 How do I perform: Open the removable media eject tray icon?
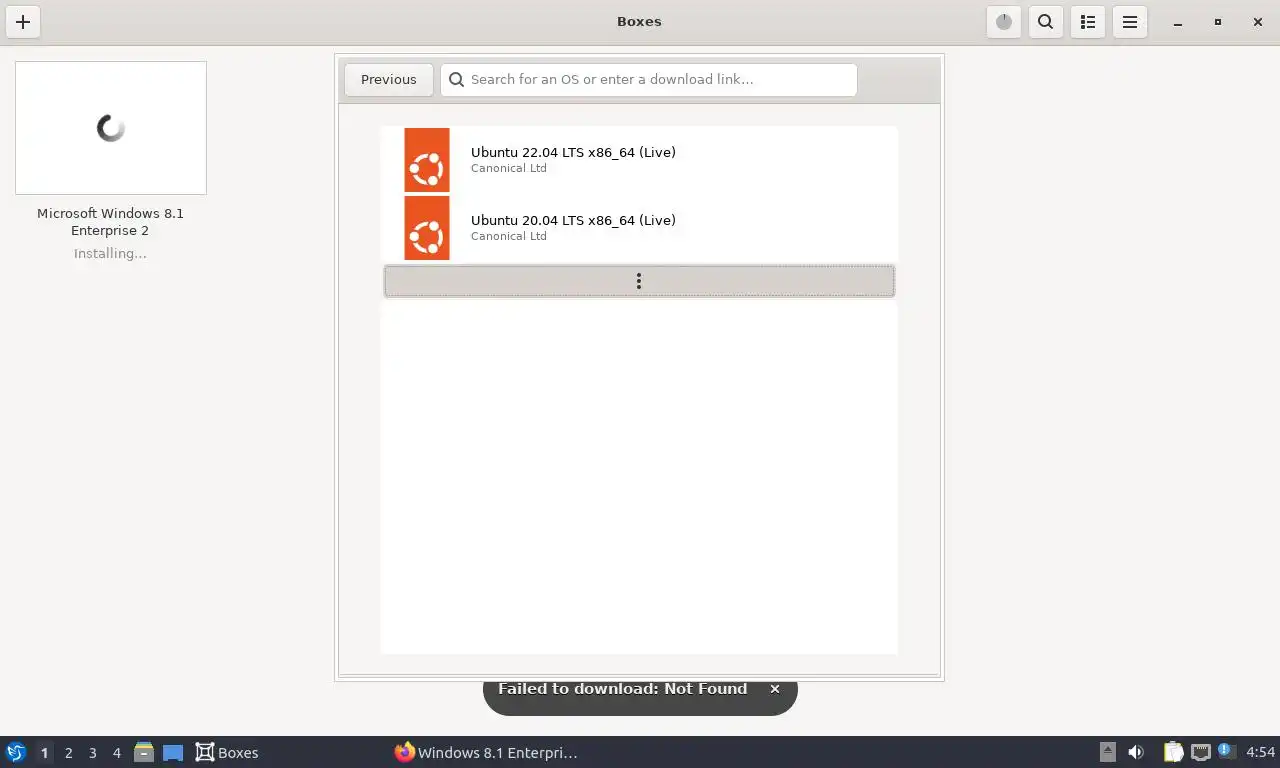(1107, 752)
